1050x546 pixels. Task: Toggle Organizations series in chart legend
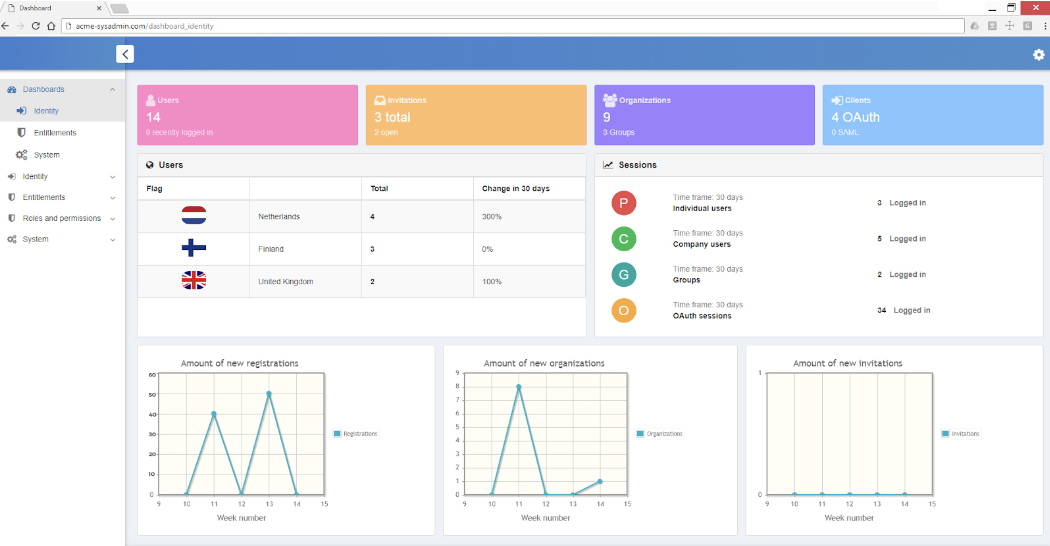(660, 434)
